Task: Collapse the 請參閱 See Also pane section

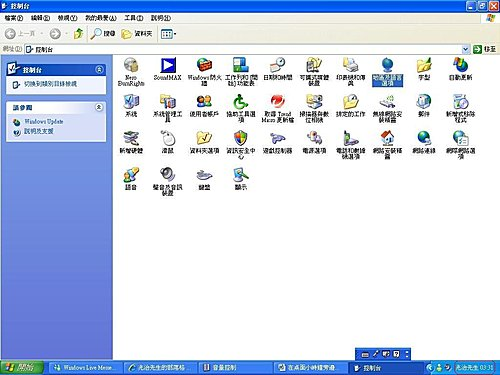Action: point(99,107)
